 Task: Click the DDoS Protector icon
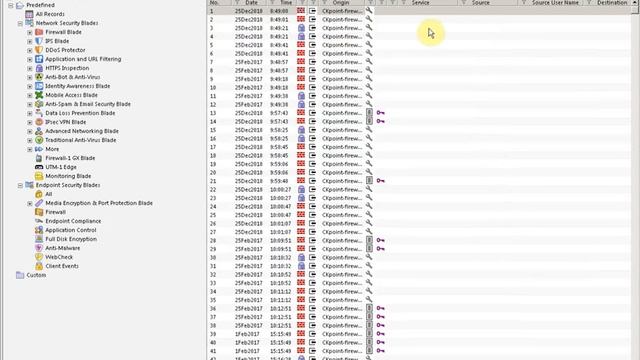click(39, 50)
